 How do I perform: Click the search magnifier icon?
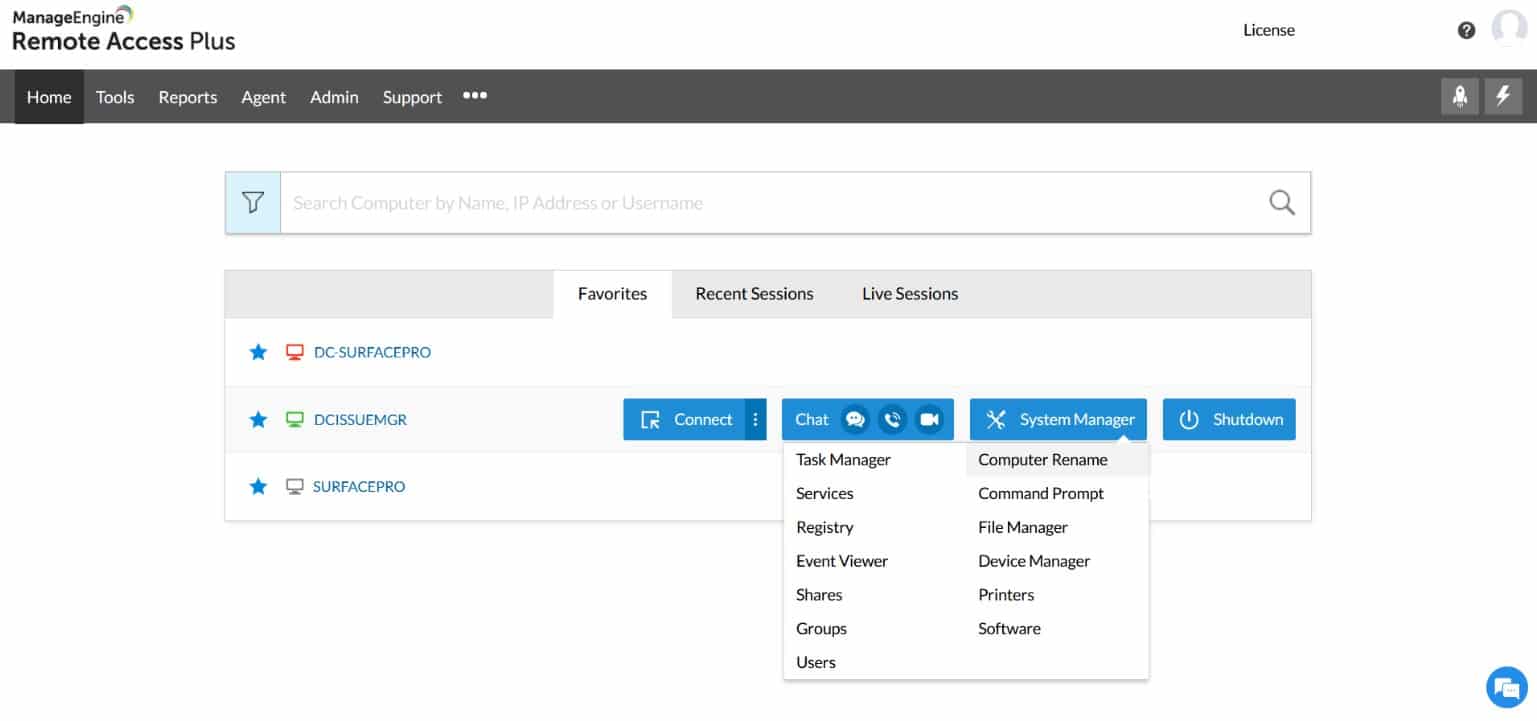coord(1282,203)
